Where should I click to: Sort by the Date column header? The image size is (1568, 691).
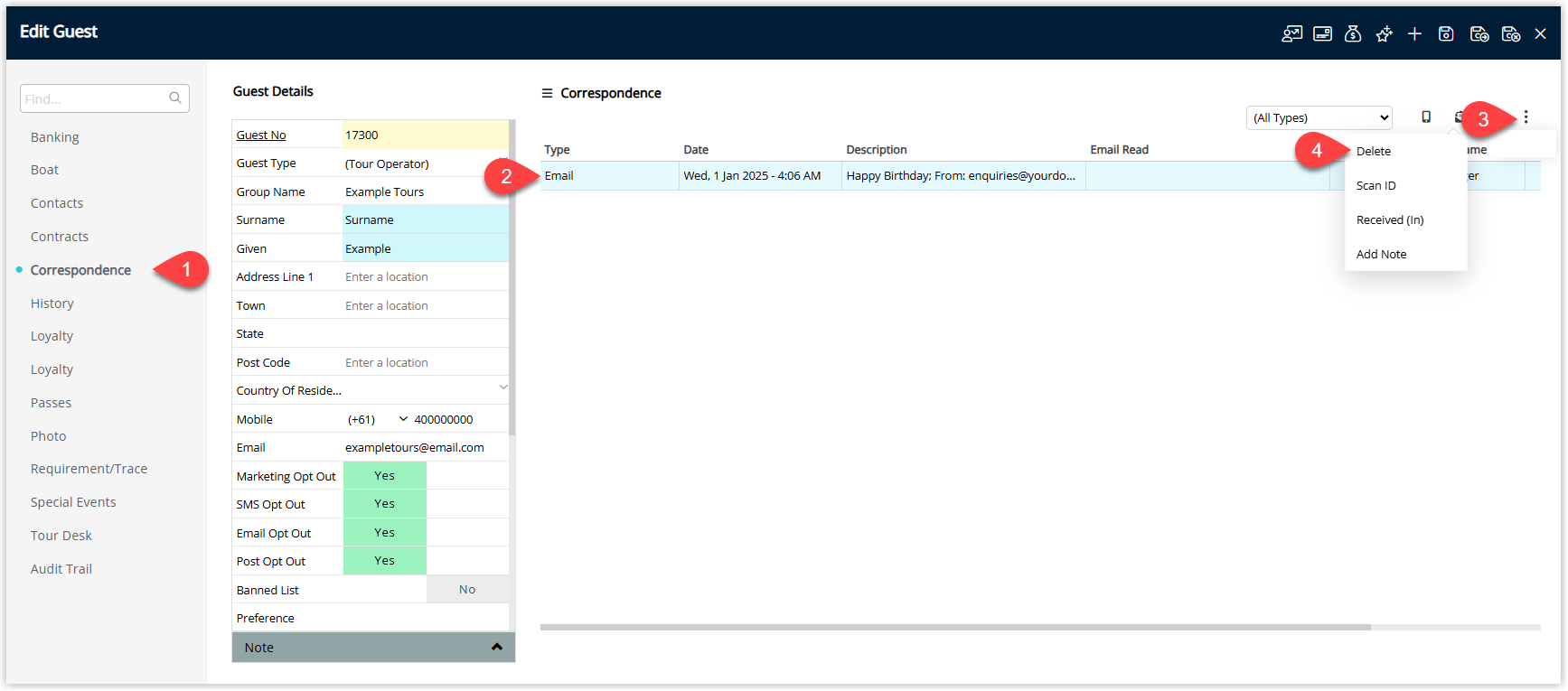click(696, 150)
